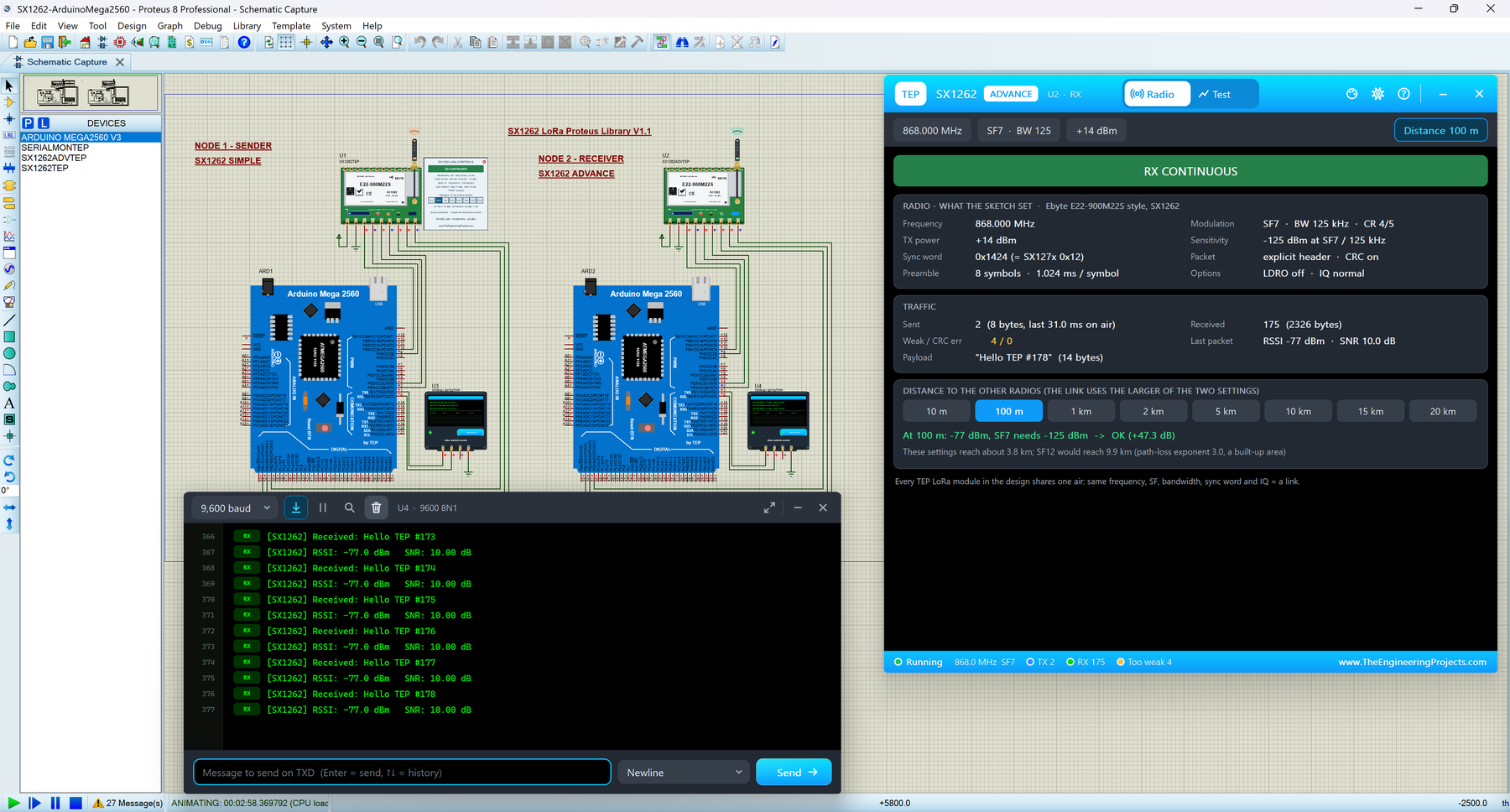Clear the serial monitor with trash icon
Image resolution: width=1510 pixels, height=812 pixels.
(x=376, y=507)
